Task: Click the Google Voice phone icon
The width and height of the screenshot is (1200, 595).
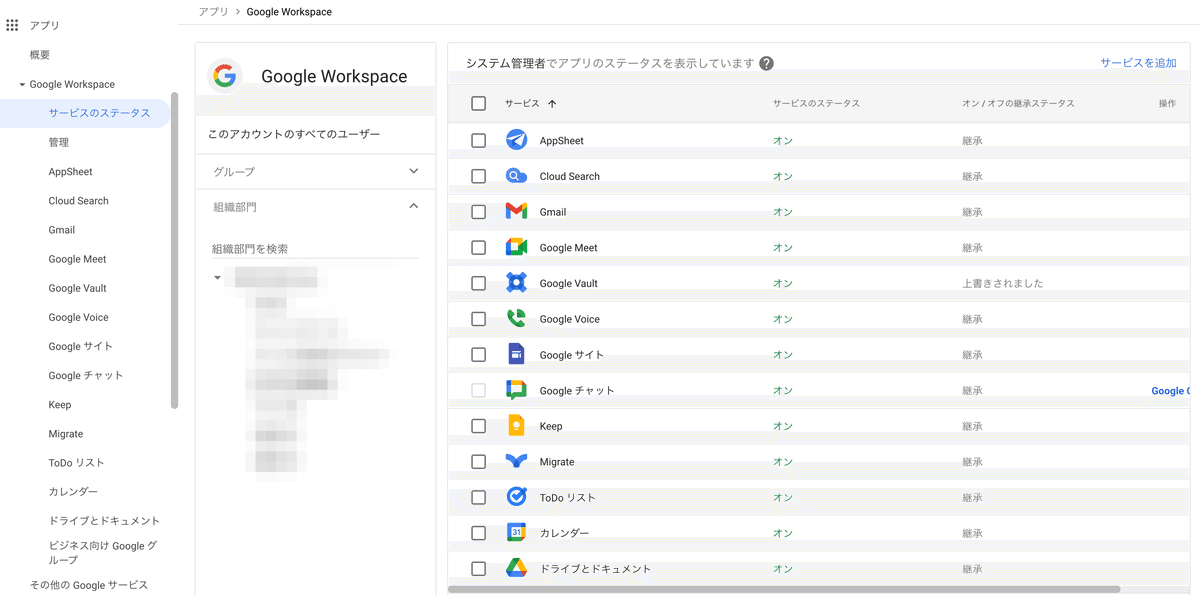Action: click(x=516, y=319)
